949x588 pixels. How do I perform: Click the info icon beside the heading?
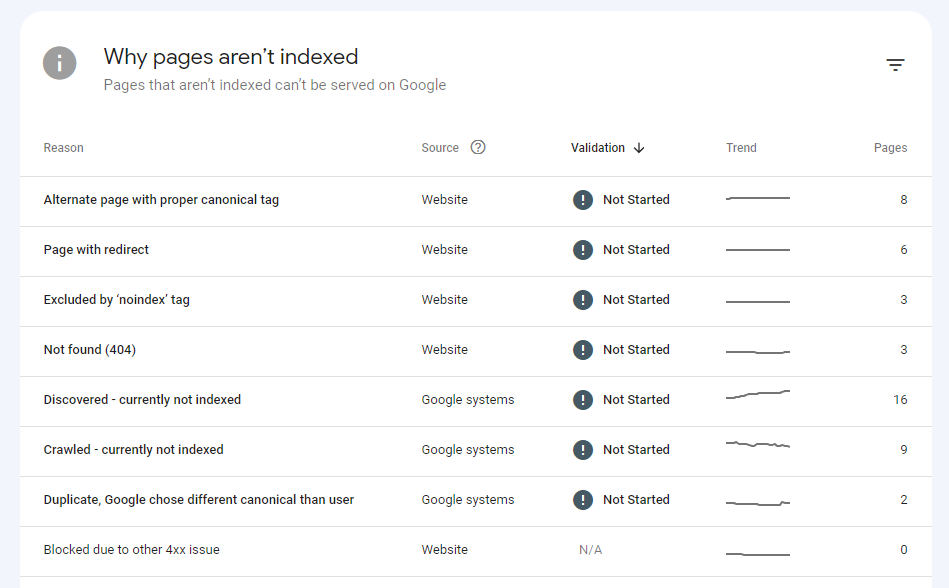click(59, 63)
